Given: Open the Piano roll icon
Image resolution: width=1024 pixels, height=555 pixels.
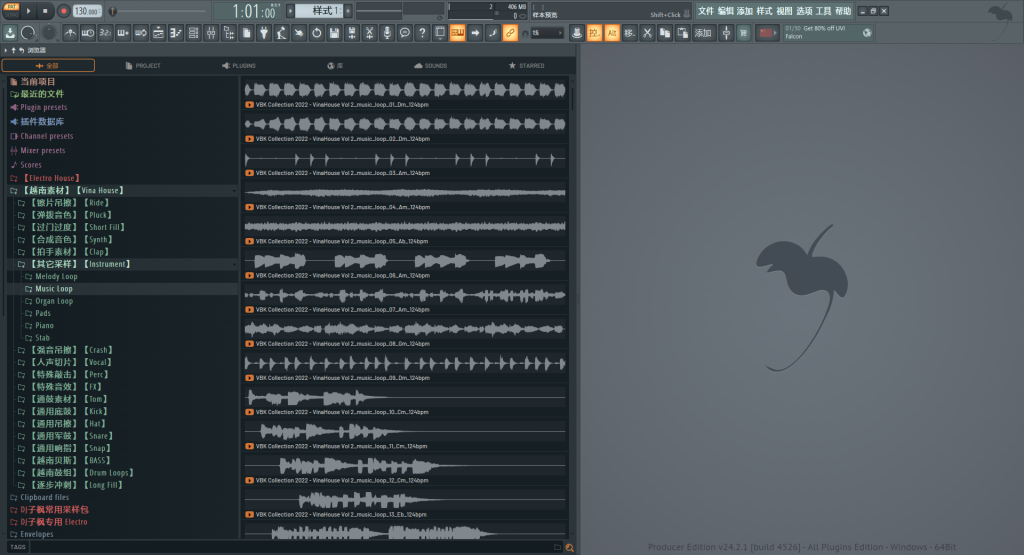Looking at the screenshot, I should (176, 33).
